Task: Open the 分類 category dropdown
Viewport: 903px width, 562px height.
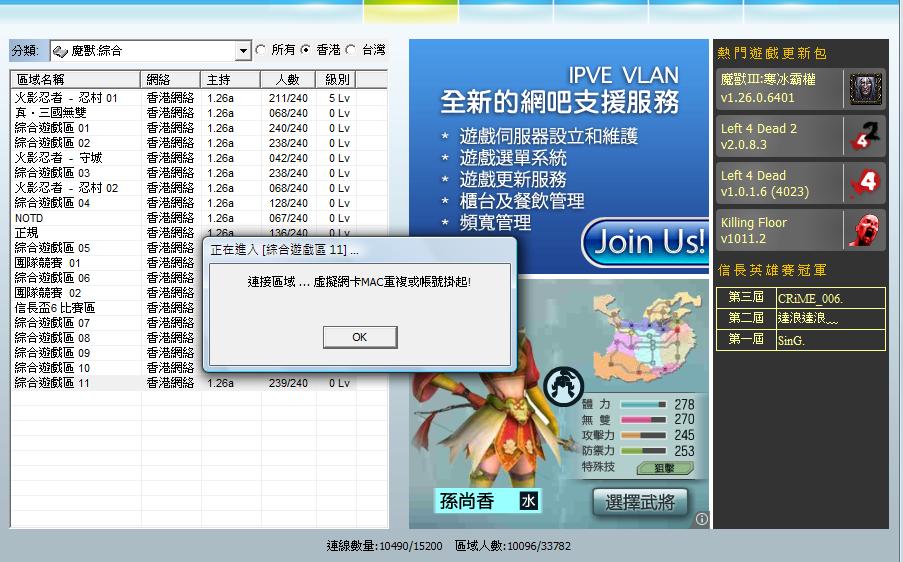Action: pos(244,51)
